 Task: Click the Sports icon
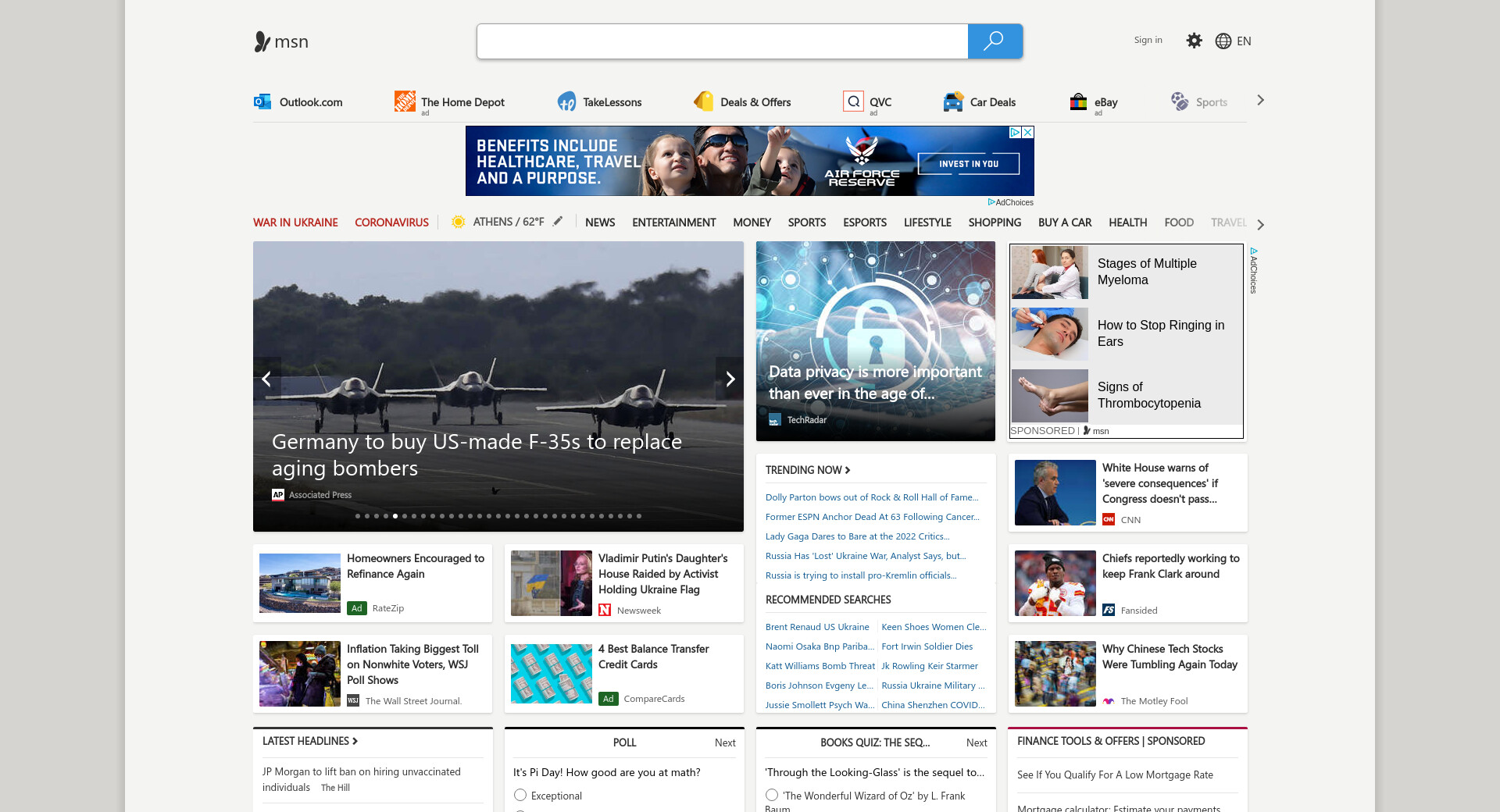coord(1180,101)
